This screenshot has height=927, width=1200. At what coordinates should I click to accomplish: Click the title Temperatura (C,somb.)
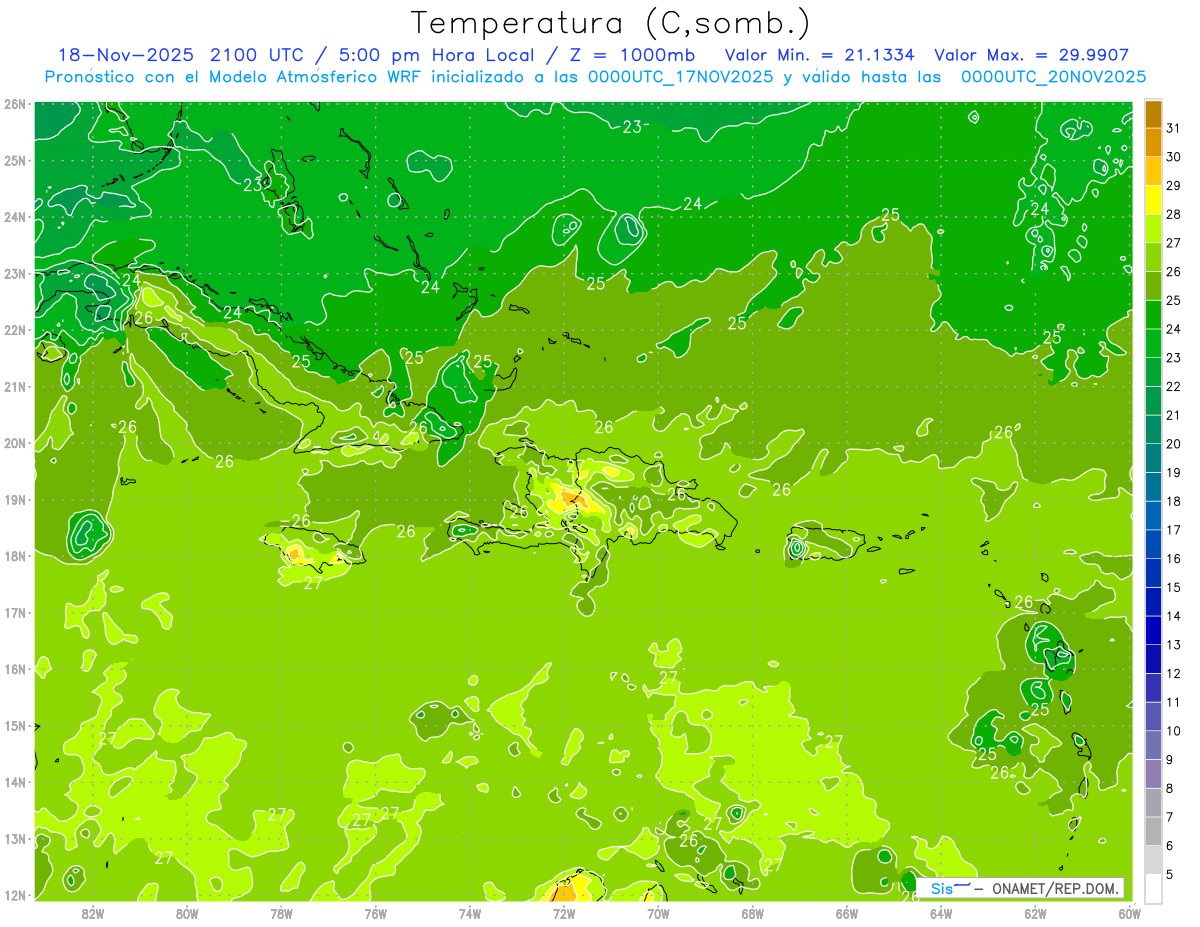tap(611, 24)
